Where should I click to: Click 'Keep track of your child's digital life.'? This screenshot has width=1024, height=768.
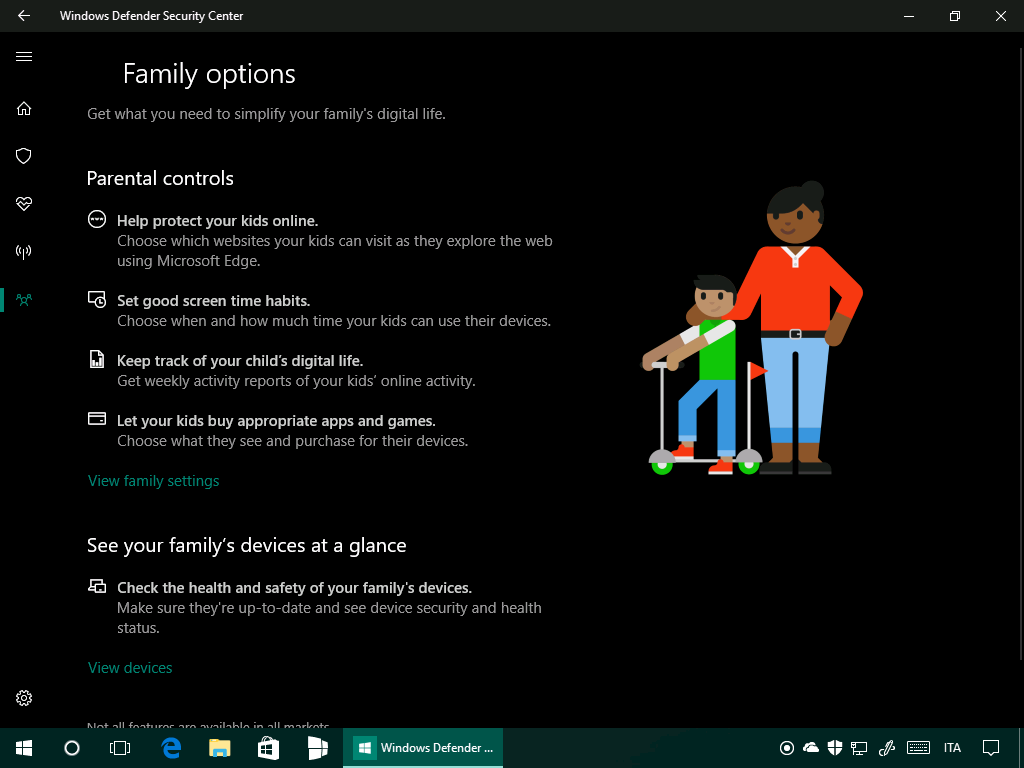tap(240, 361)
